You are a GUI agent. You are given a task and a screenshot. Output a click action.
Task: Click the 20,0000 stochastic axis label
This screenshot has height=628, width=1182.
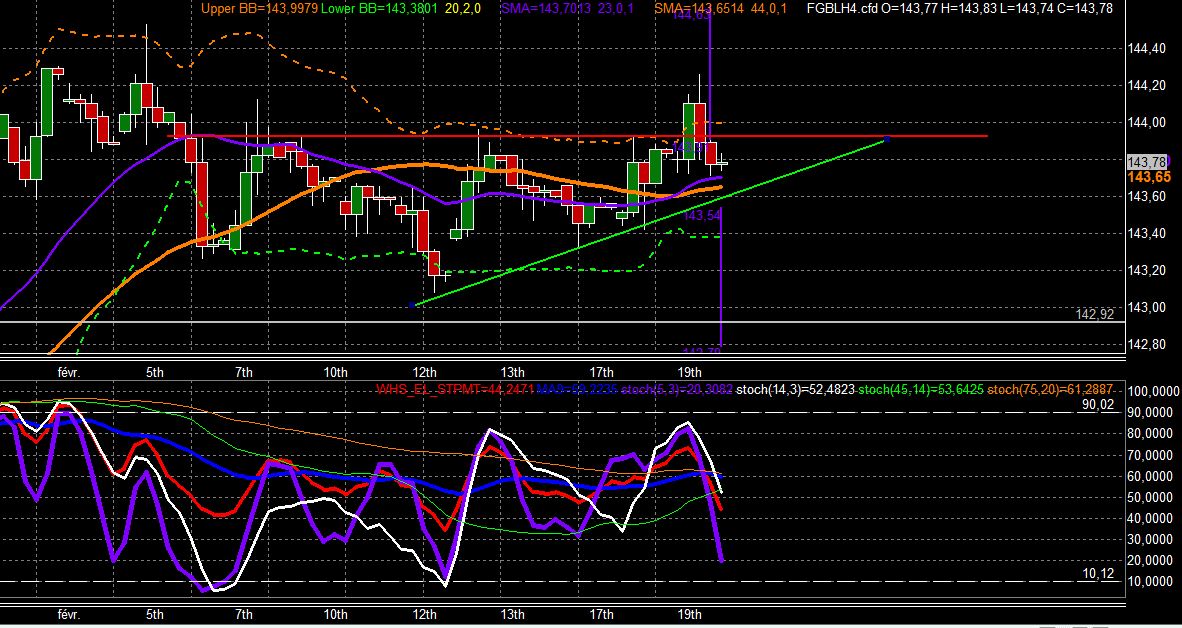point(1150,561)
